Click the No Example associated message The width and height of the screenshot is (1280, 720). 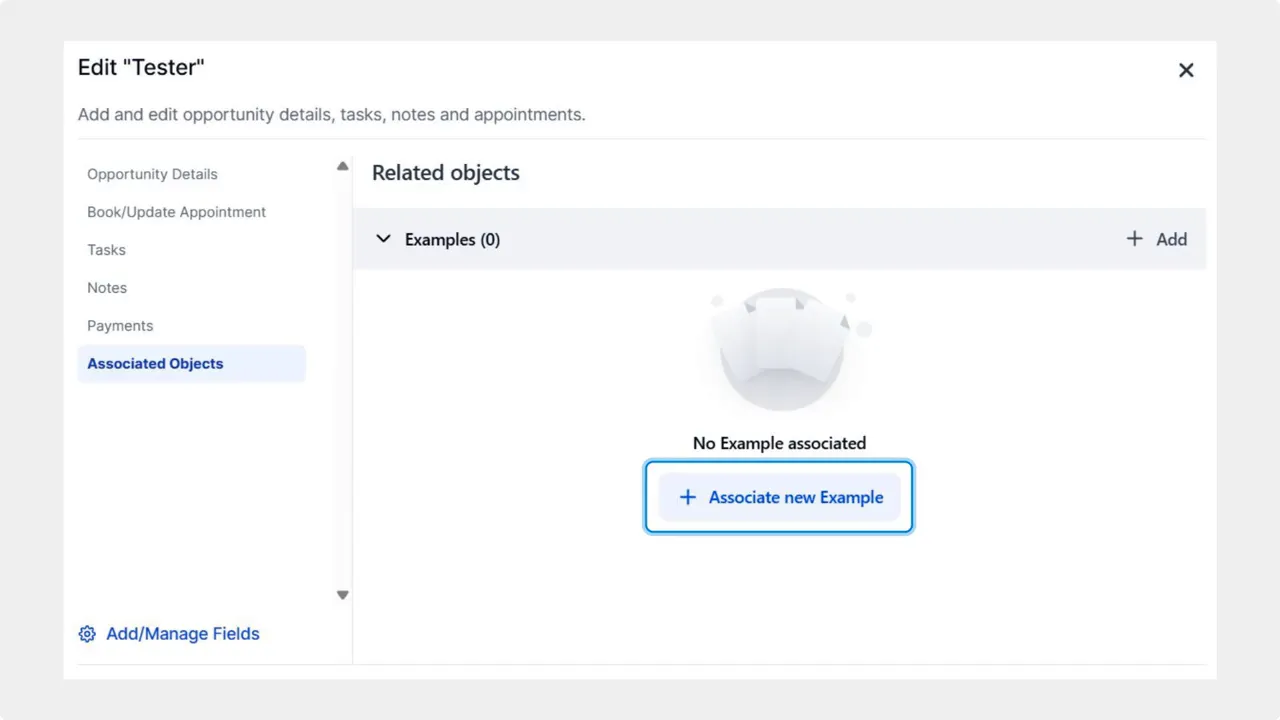(x=779, y=443)
